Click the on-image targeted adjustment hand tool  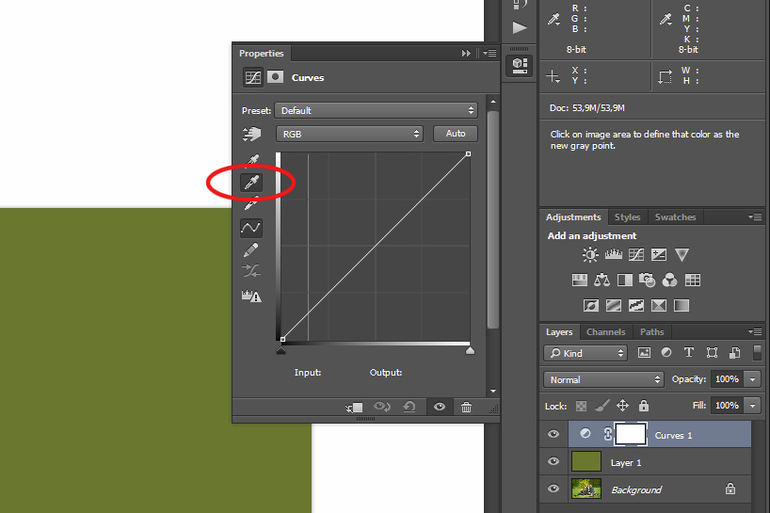[x=251, y=134]
